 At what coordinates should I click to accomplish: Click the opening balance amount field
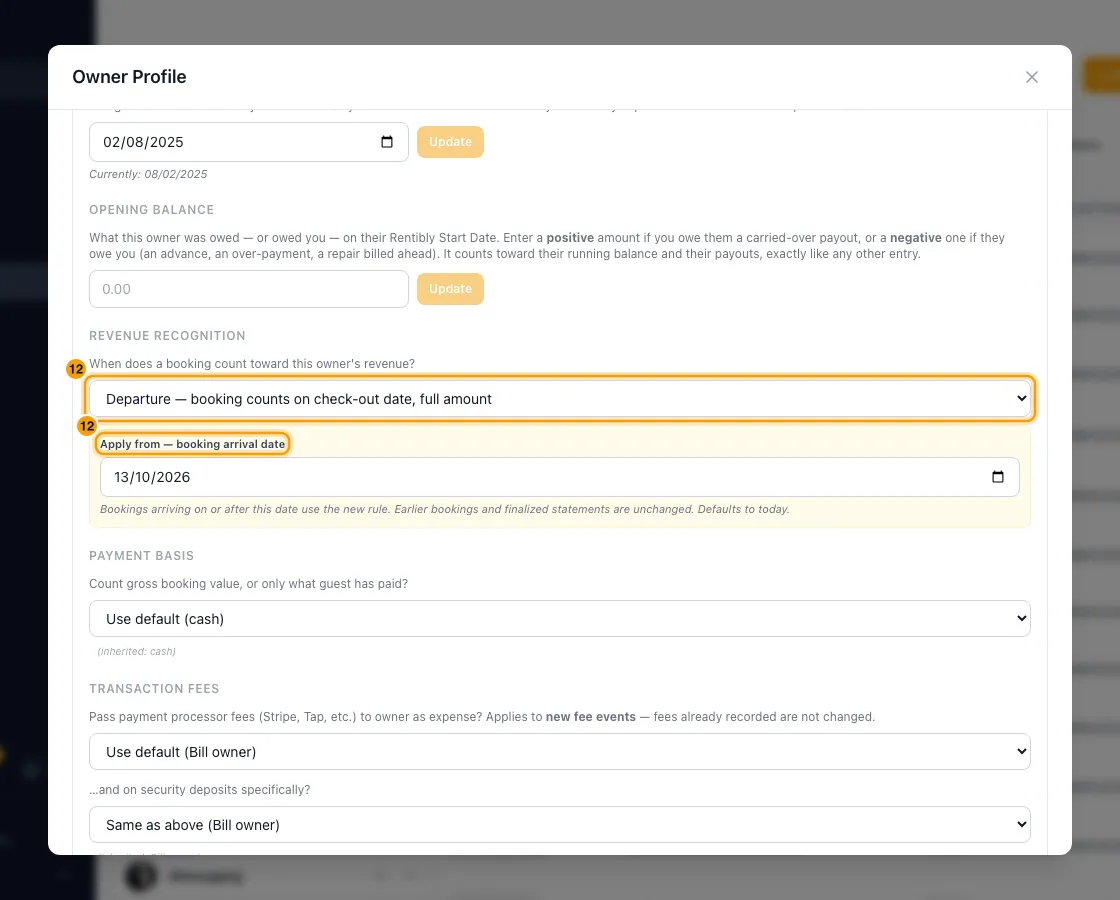pos(249,289)
